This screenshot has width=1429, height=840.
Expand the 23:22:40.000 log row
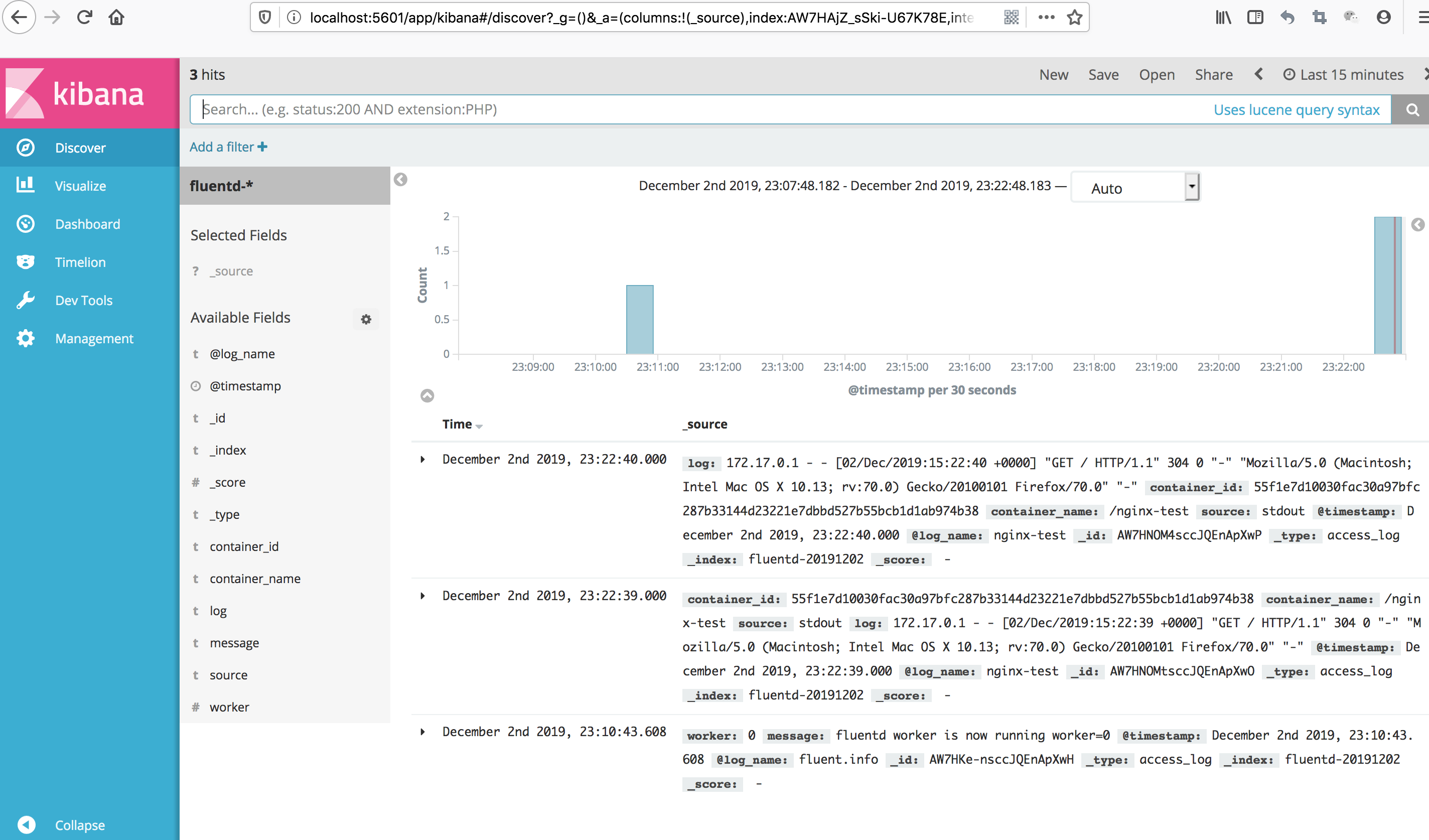422,460
